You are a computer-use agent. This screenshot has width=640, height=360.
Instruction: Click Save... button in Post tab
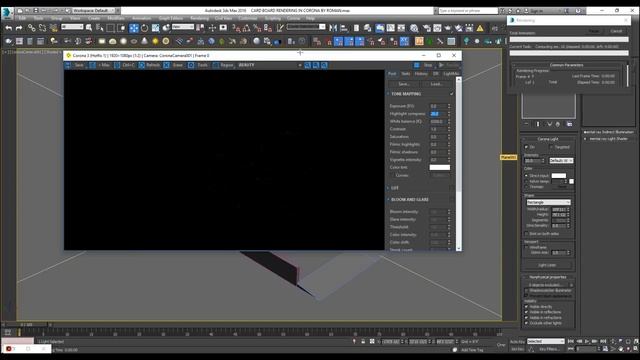coord(404,84)
